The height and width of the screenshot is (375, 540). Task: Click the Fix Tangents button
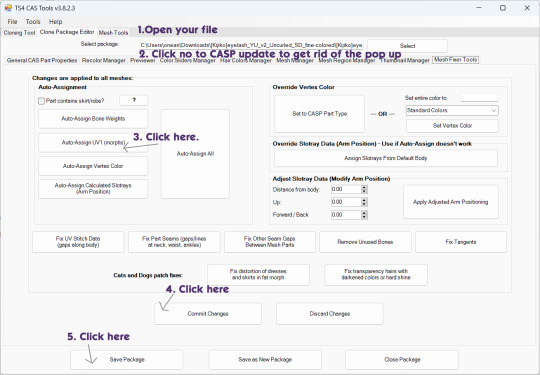pos(461,242)
